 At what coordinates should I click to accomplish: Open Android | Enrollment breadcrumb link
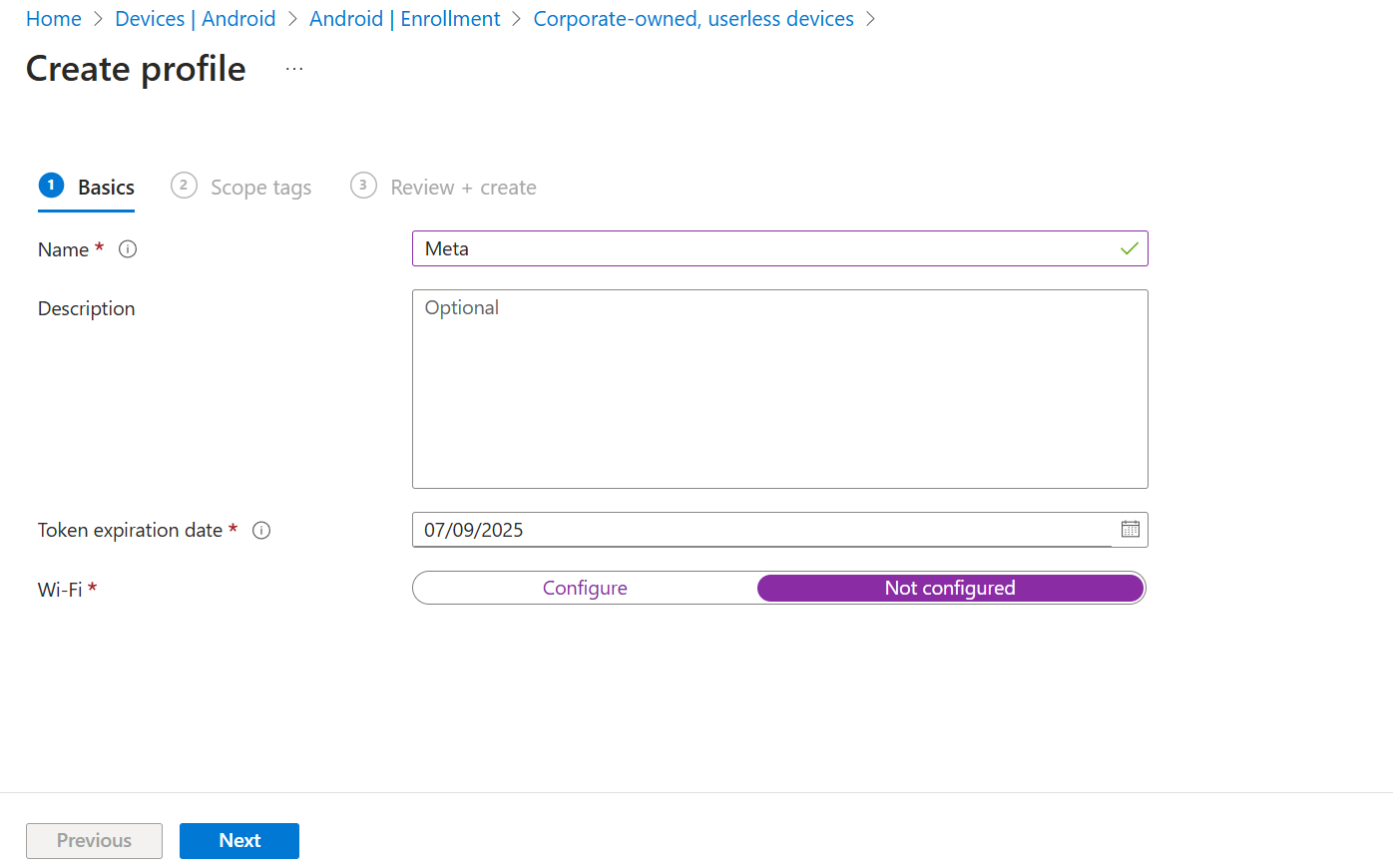click(405, 18)
